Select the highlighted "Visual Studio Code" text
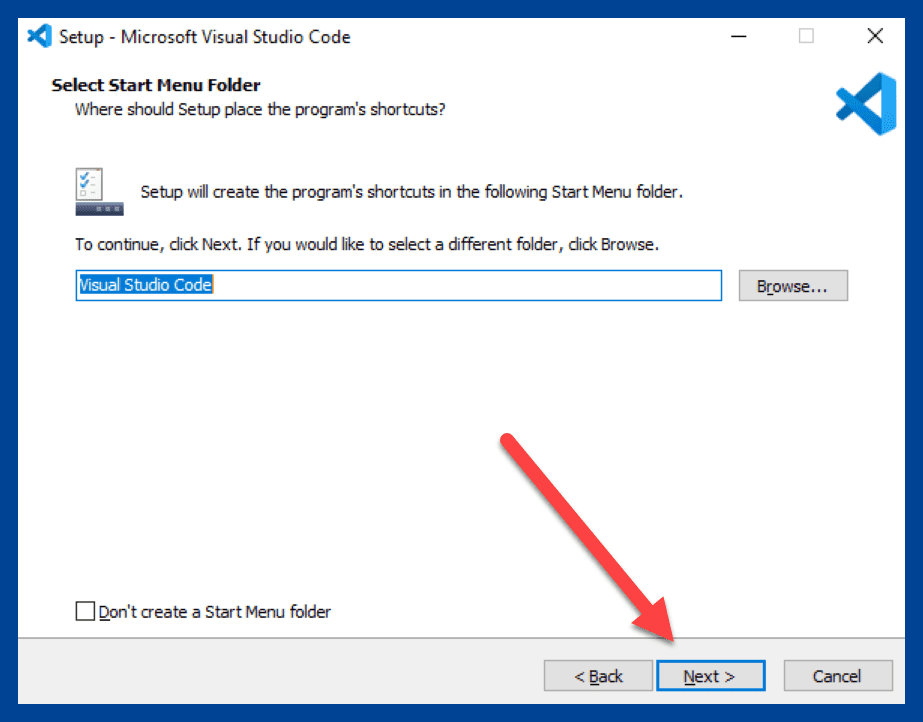The width and height of the screenshot is (923, 722). click(143, 285)
